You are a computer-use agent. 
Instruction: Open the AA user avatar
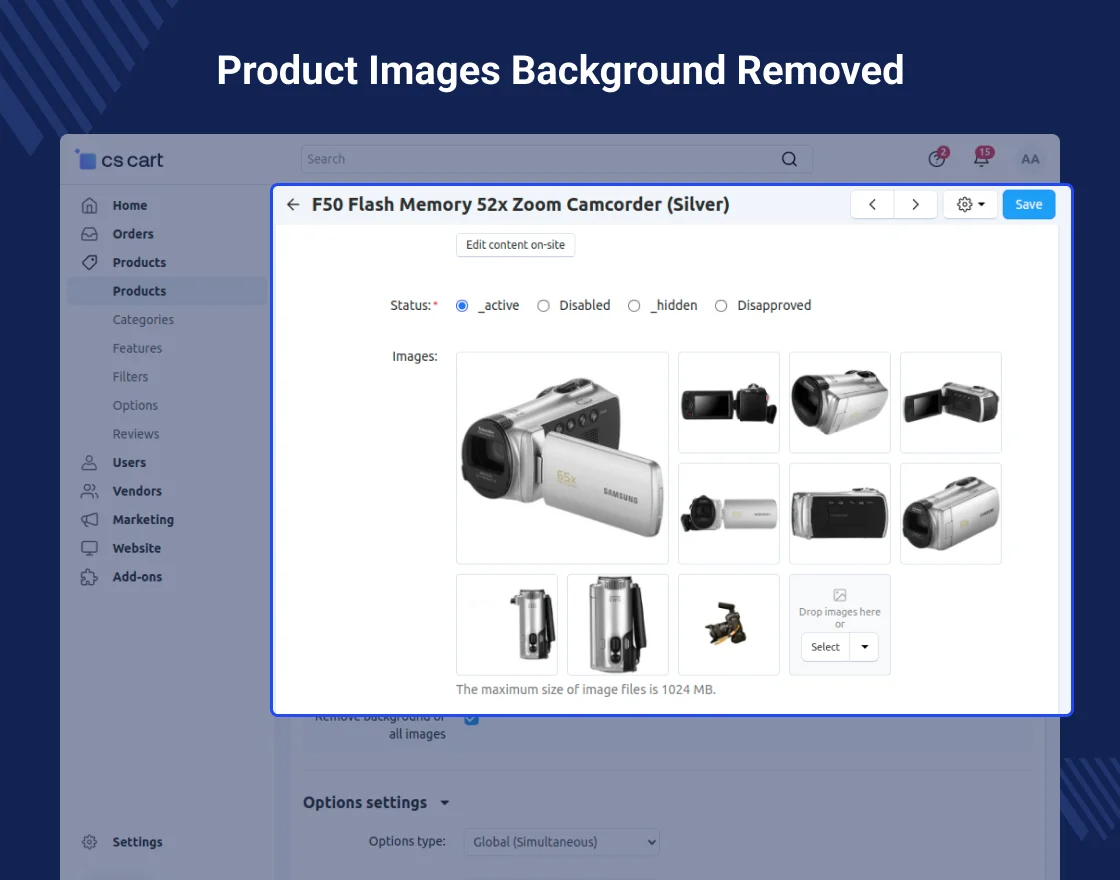[x=1030, y=159]
